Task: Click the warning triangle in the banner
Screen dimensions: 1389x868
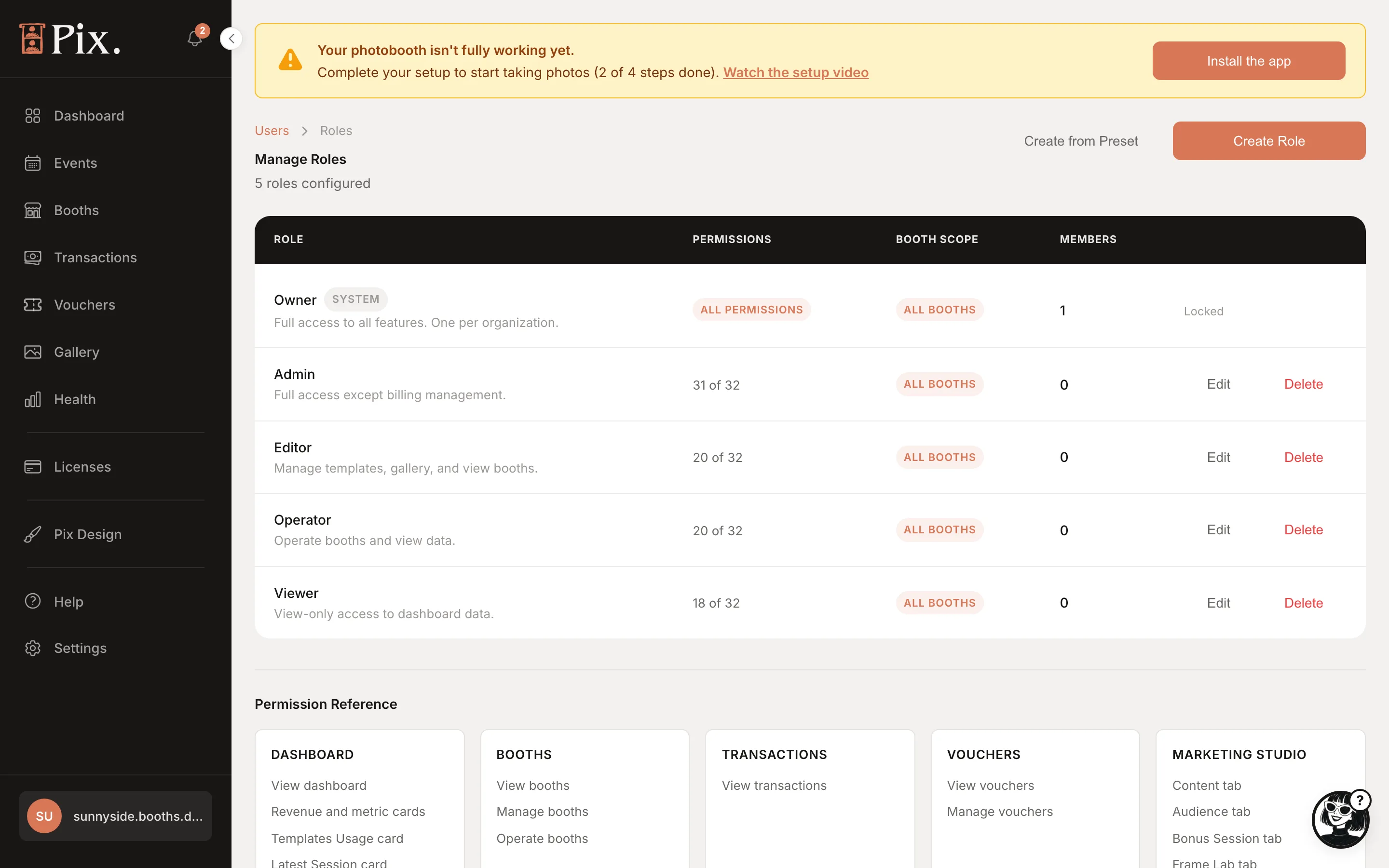Action: click(x=290, y=60)
